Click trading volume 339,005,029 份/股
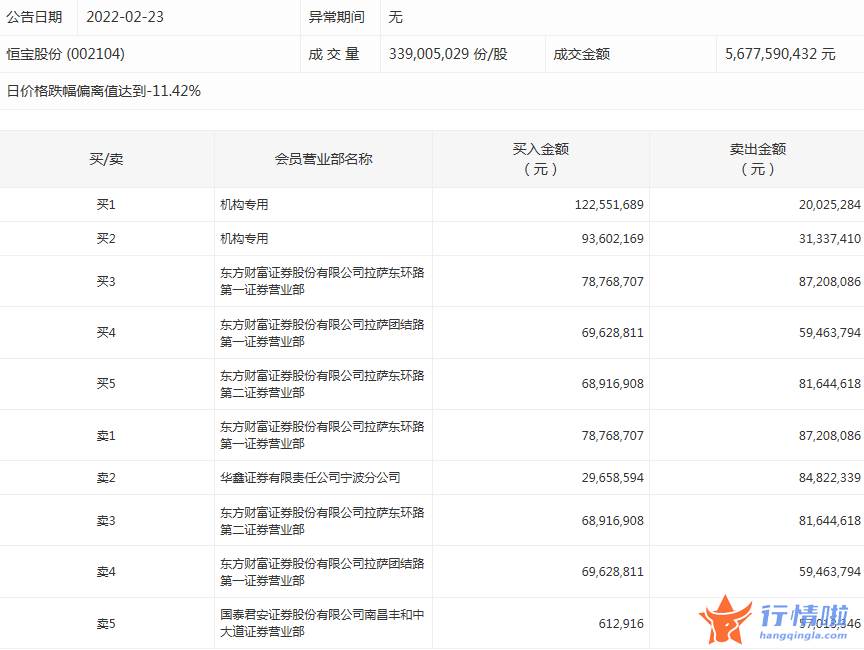The image size is (864, 650). pyautogui.click(x=448, y=54)
